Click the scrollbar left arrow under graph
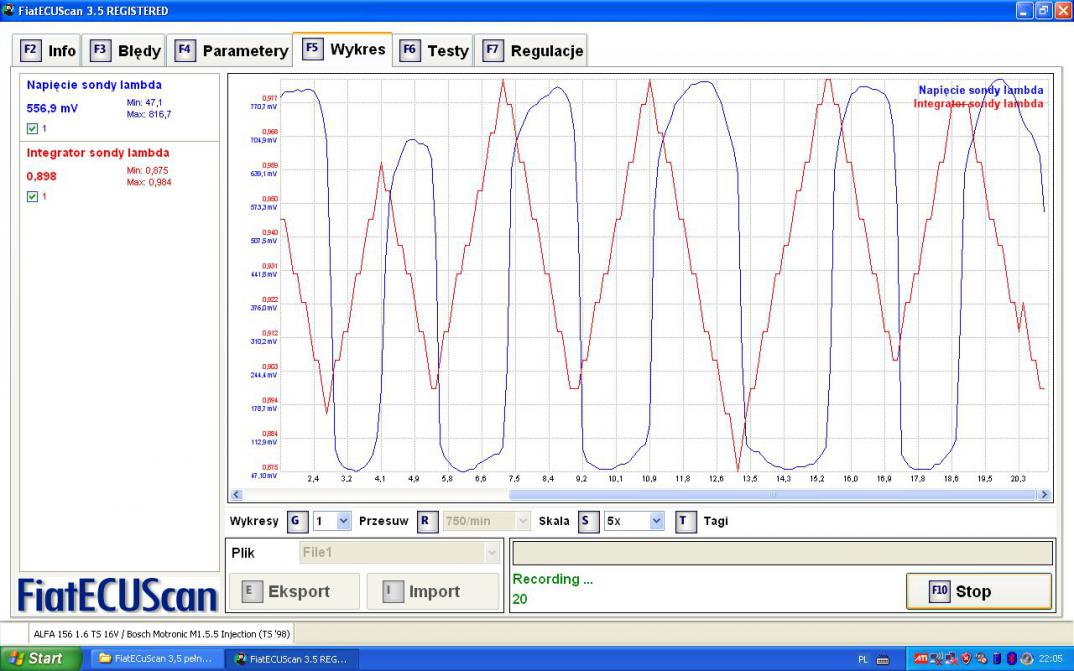The width and height of the screenshot is (1074, 671). pyautogui.click(x=237, y=494)
